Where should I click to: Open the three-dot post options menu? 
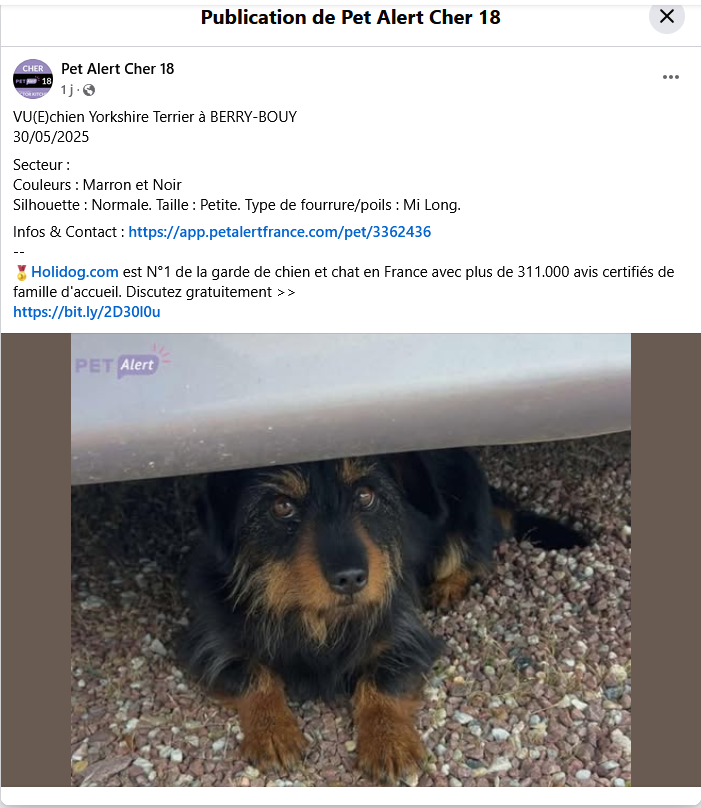tap(671, 77)
